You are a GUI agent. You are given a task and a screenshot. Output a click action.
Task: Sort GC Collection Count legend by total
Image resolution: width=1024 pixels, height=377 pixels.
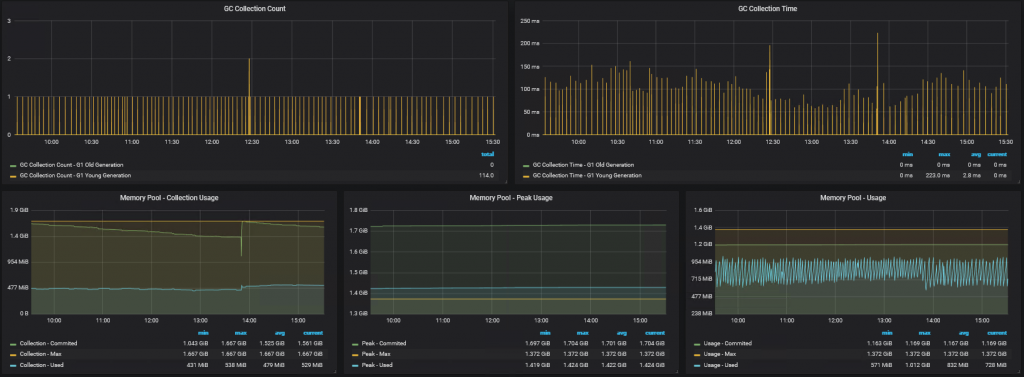pyautogui.click(x=488, y=155)
